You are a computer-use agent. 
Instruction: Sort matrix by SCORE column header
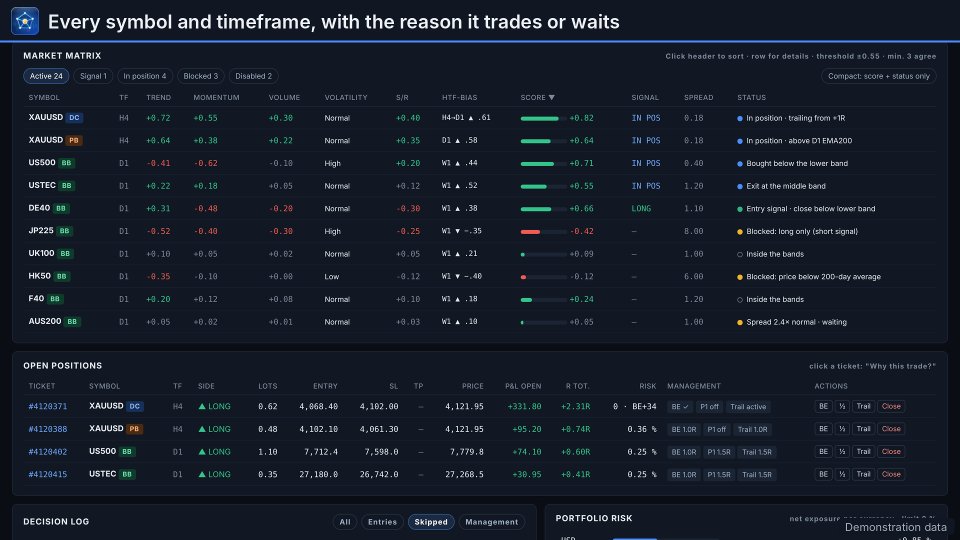[537, 97]
